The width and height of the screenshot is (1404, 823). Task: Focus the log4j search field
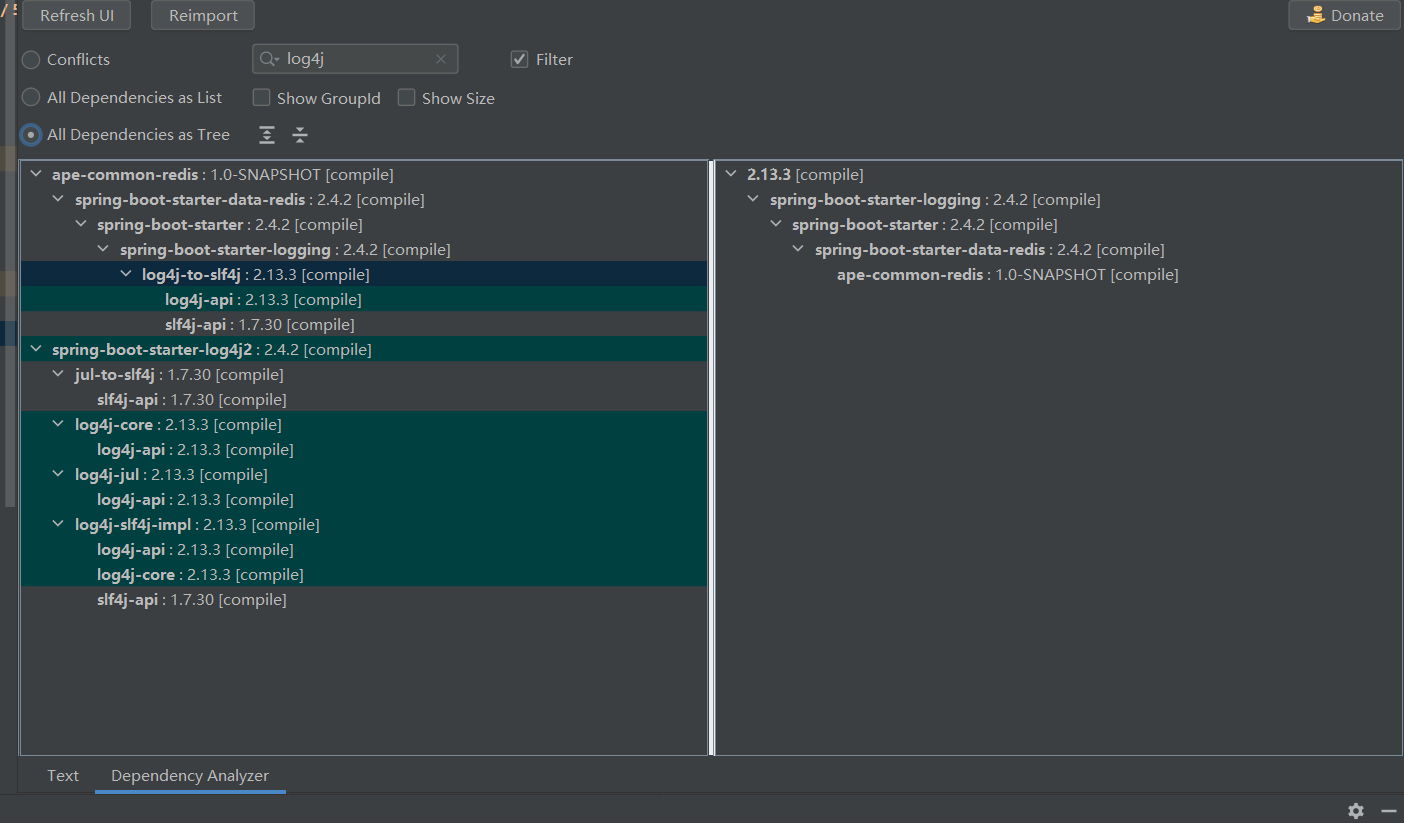pos(356,59)
